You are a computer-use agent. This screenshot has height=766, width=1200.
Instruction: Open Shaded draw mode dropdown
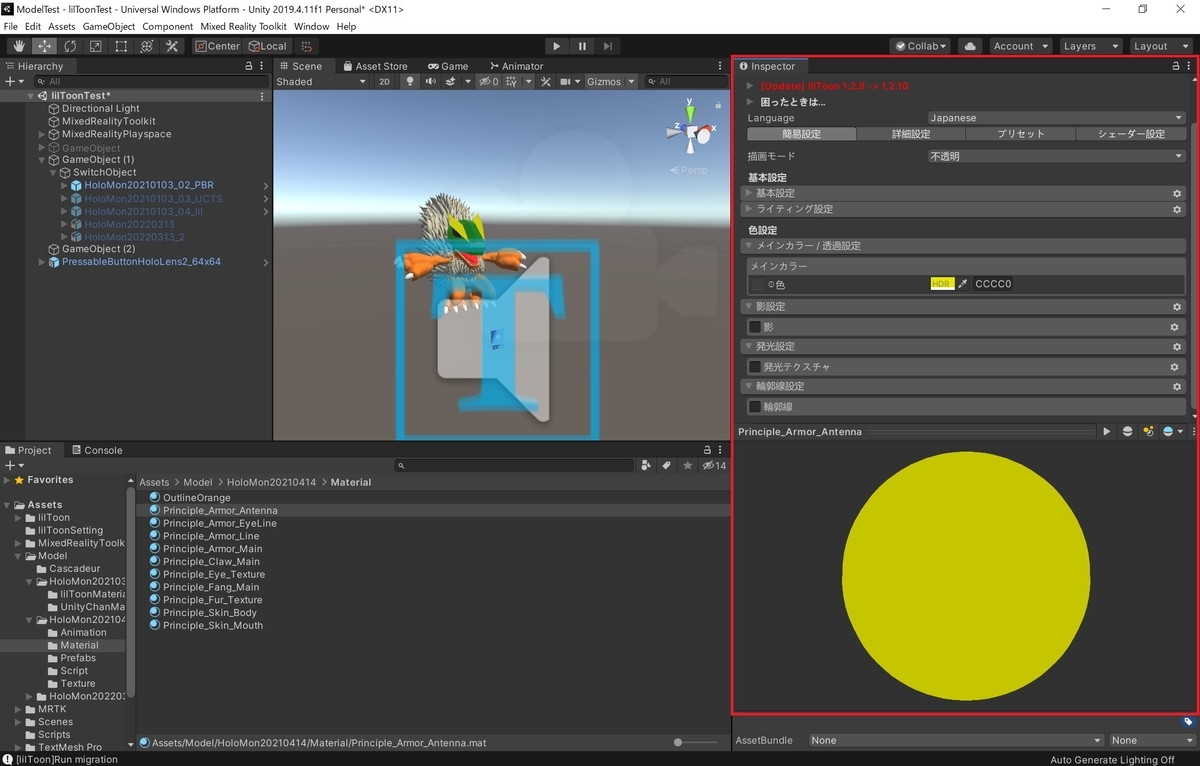coord(323,82)
